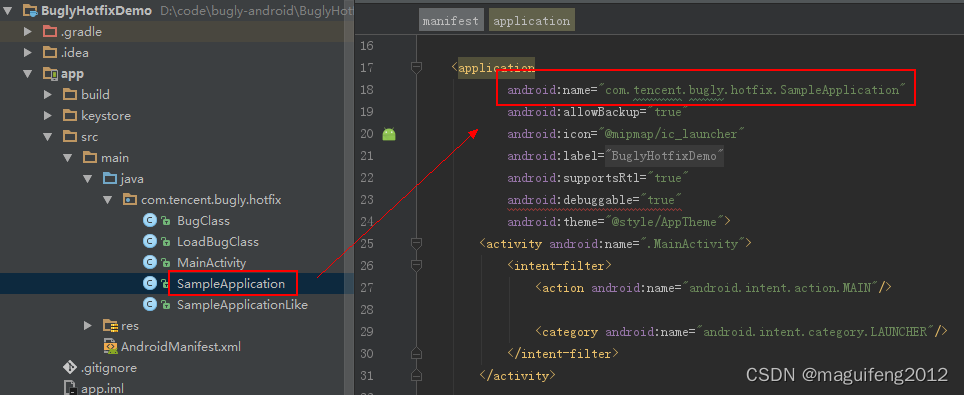Collapse the main folder
Viewport: 964px width, 395px height.
(x=68, y=158)
